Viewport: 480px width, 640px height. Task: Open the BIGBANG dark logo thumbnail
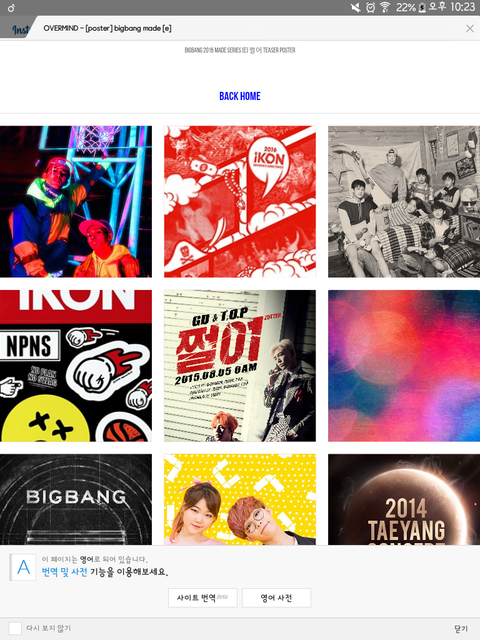coord(76,499)
